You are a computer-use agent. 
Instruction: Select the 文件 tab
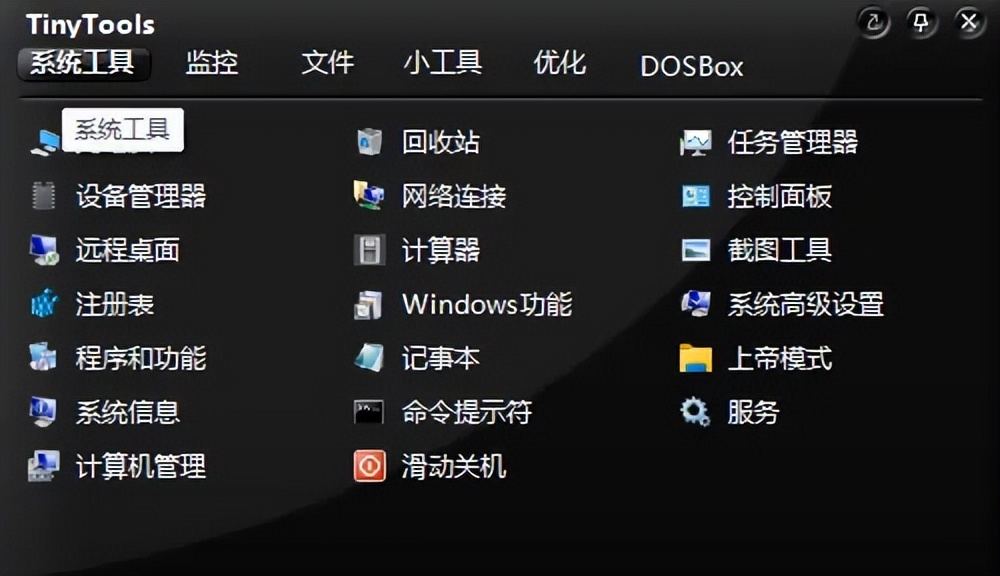327,63
